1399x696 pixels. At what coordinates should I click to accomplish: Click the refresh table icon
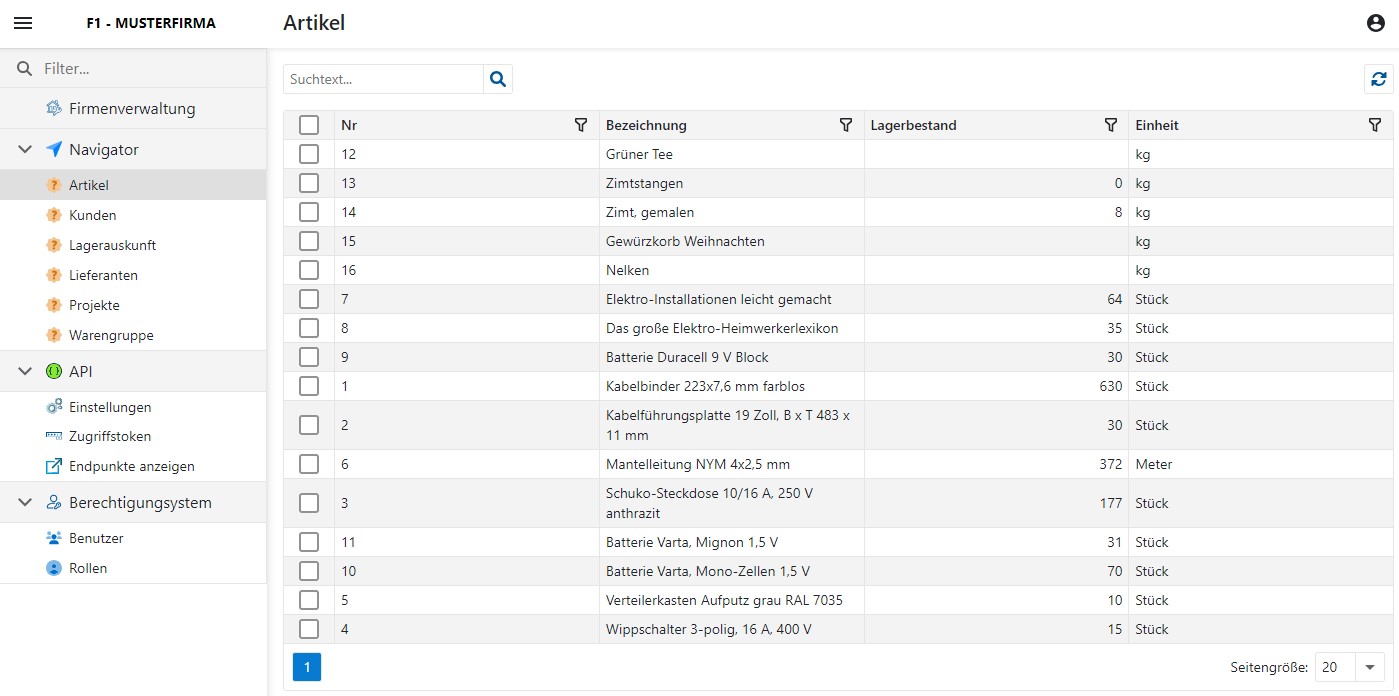point(1378,79)
